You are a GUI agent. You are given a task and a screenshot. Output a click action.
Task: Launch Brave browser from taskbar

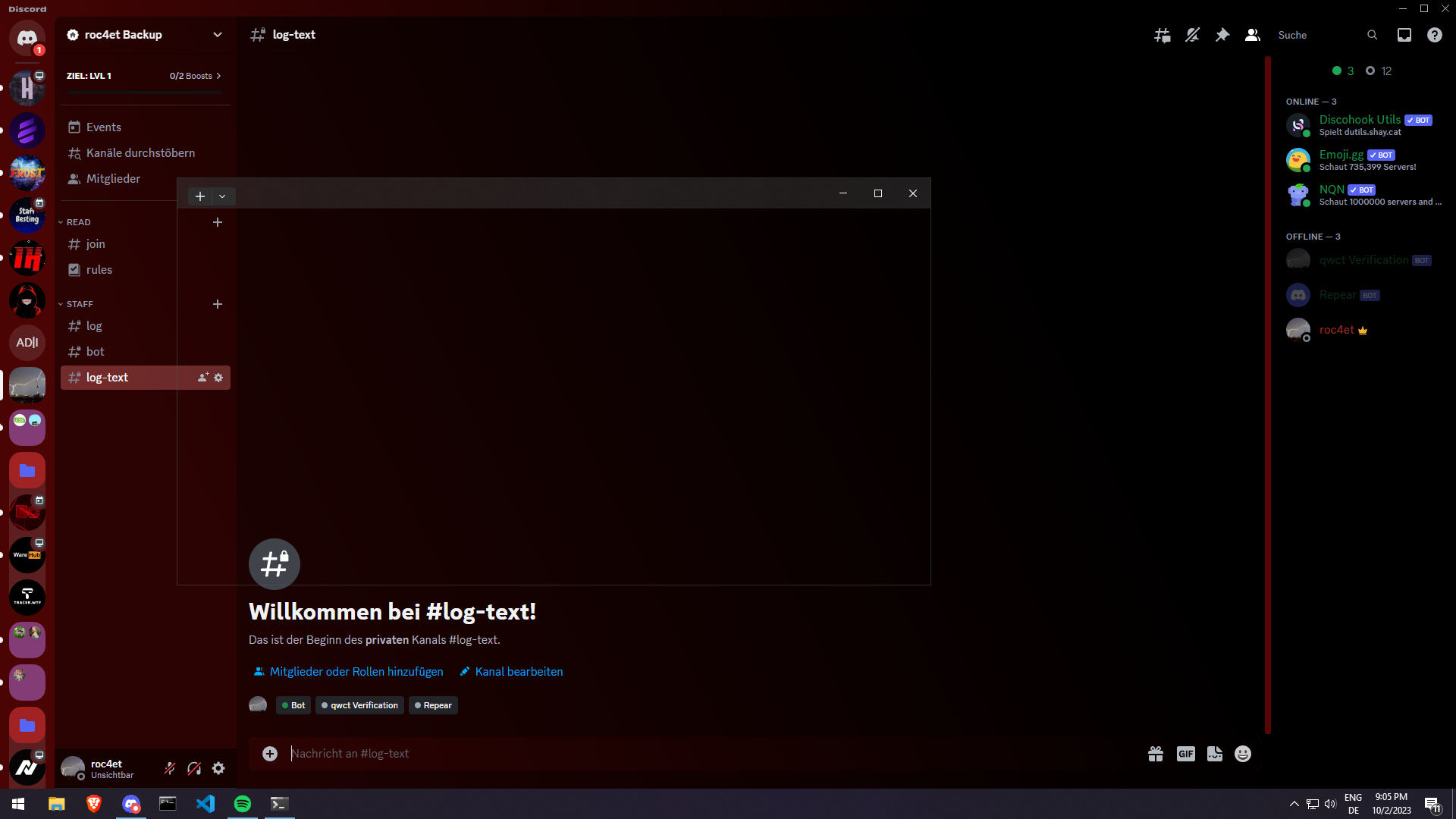click(x=94, y=804)
